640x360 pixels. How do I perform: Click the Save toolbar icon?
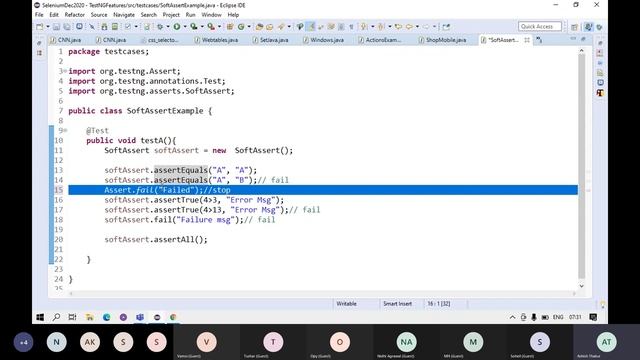point(56,27)
